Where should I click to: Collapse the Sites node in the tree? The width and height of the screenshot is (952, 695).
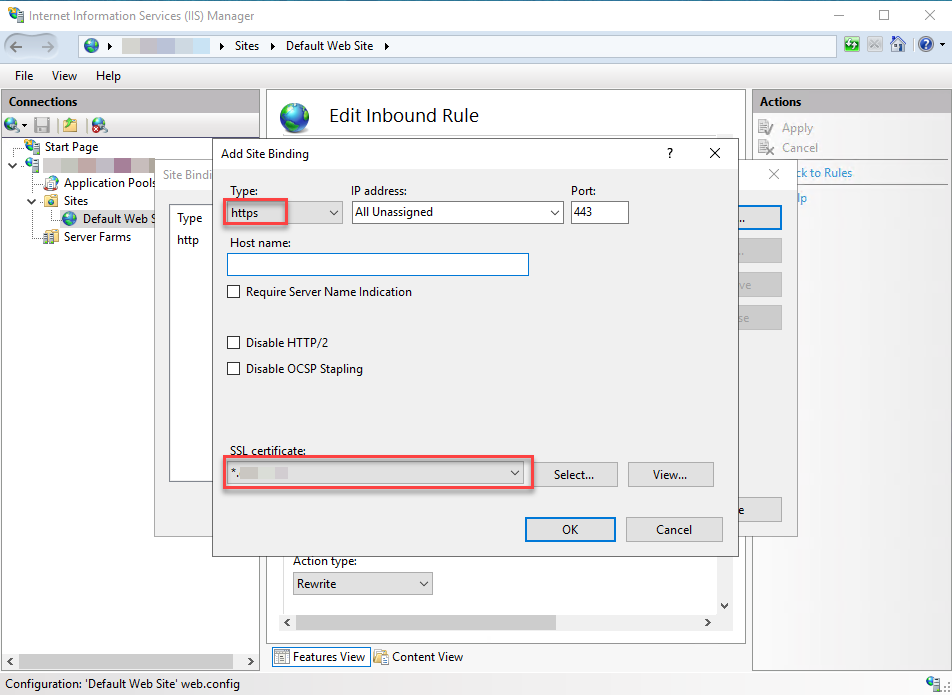point(31,200)
